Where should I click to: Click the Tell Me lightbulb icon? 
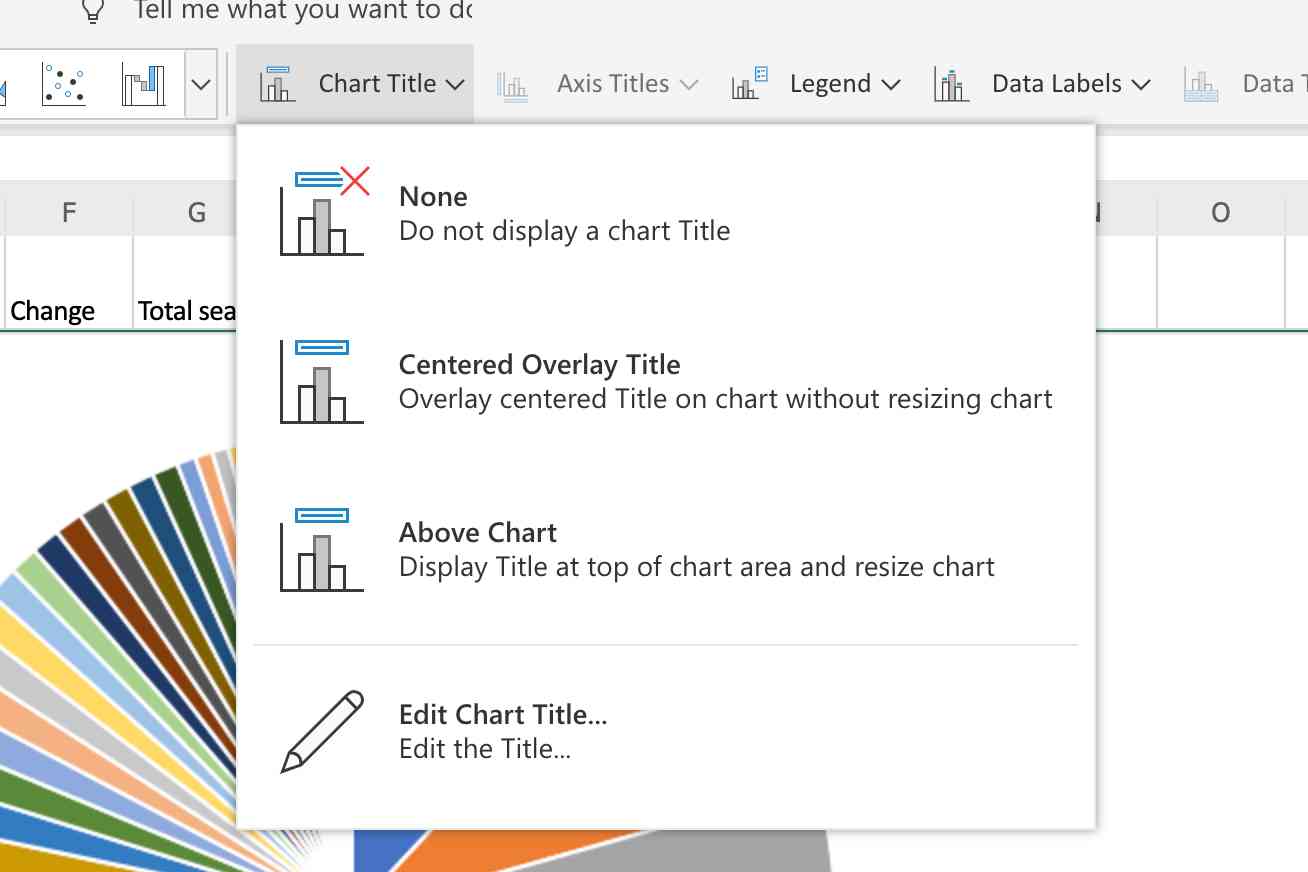[x=94, y=12]
